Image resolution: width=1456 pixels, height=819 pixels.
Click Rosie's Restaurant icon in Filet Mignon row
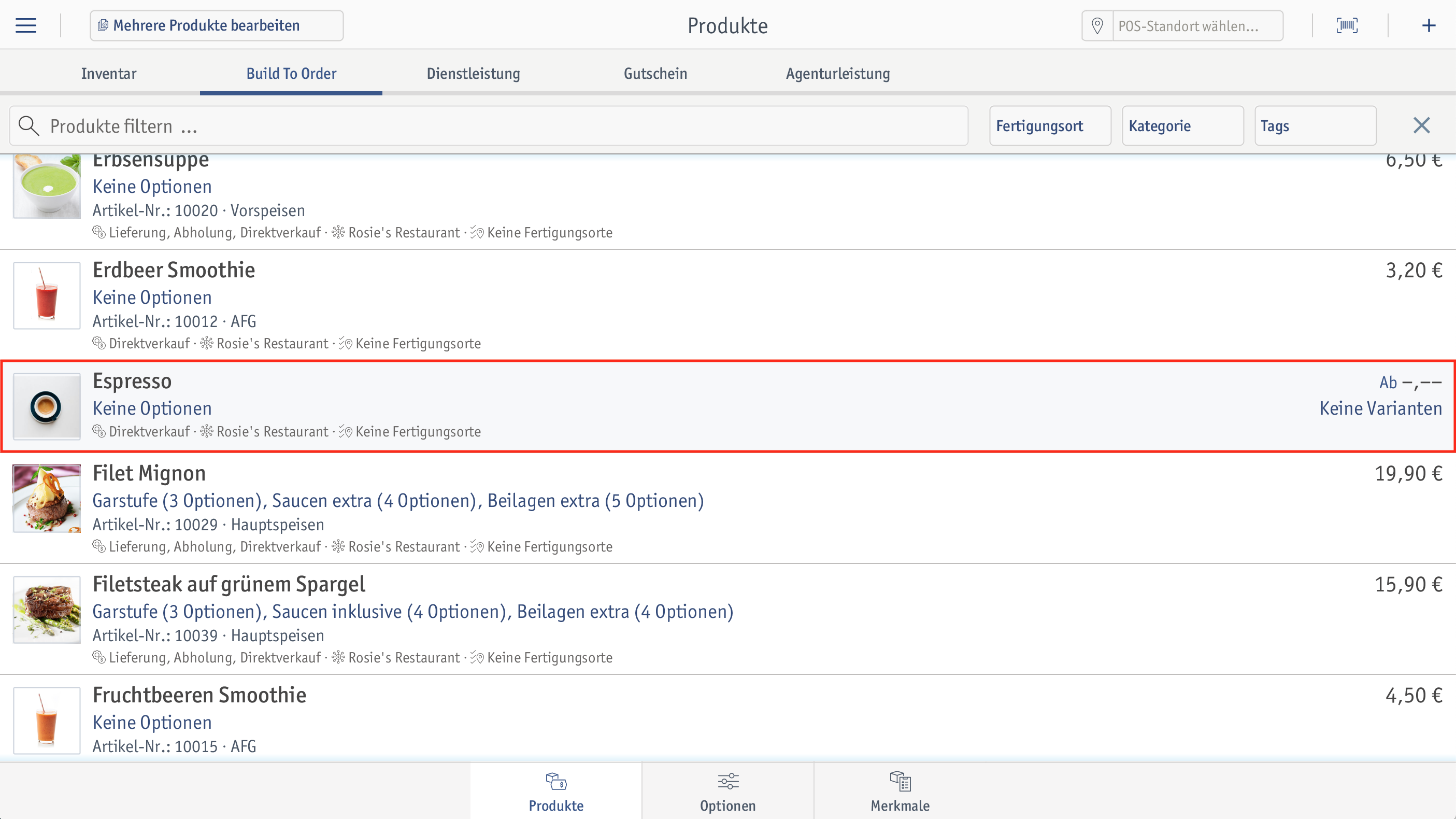338,546
